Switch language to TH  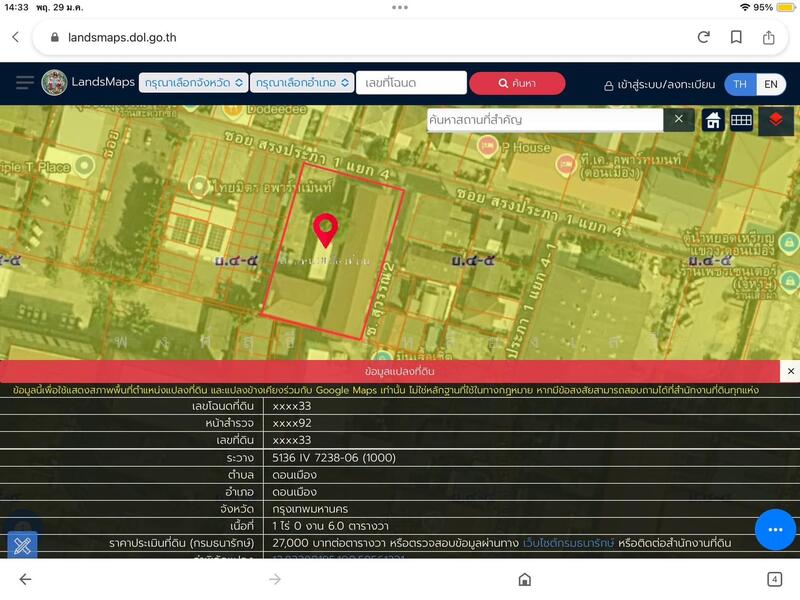click(740, 84)
